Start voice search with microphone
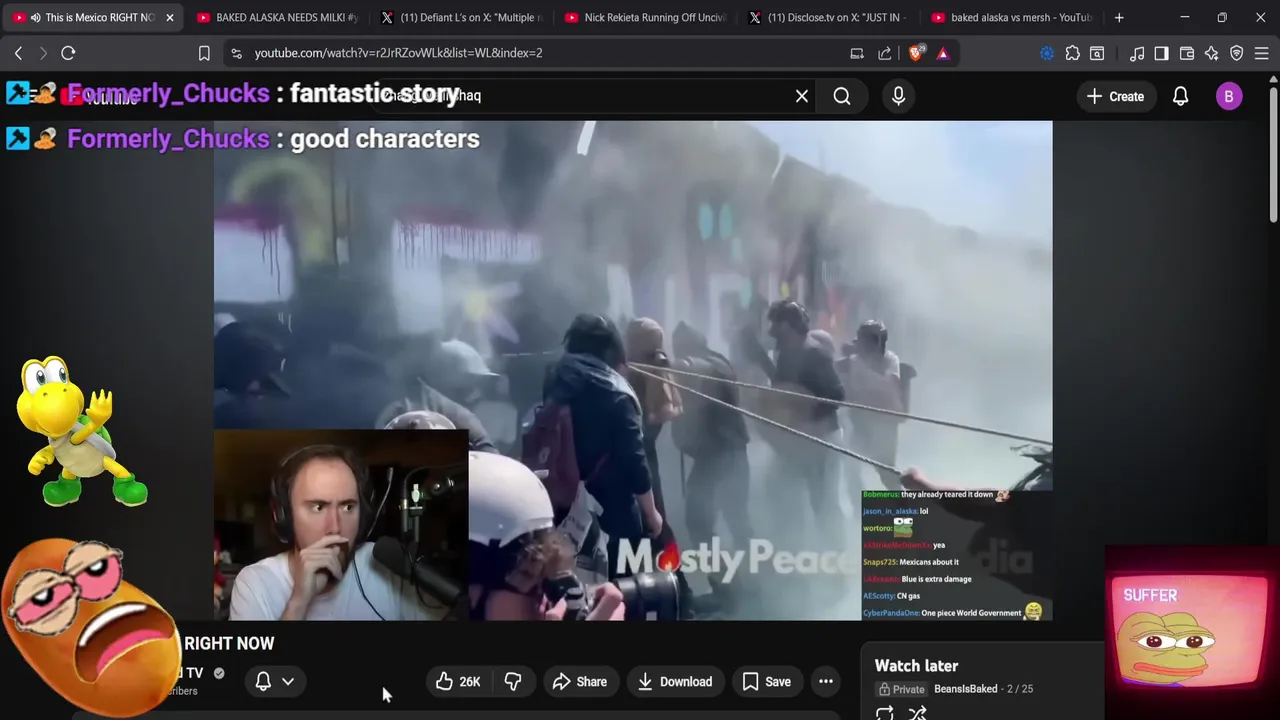Screen dimensions: 1280x720 898,96
